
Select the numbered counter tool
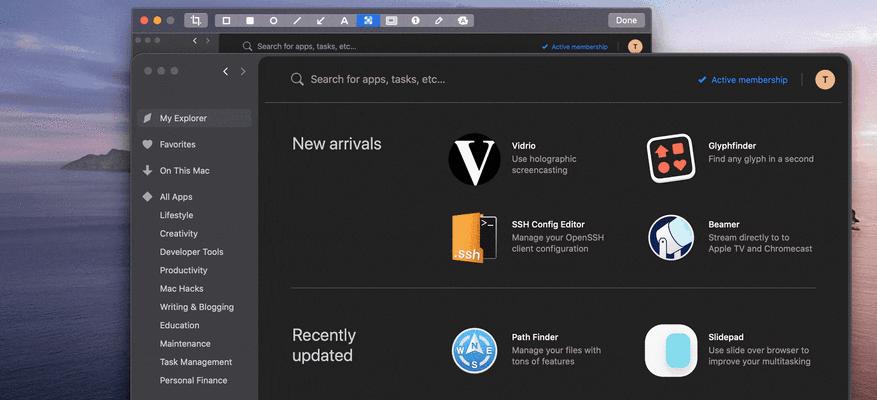tap(416, 21)
